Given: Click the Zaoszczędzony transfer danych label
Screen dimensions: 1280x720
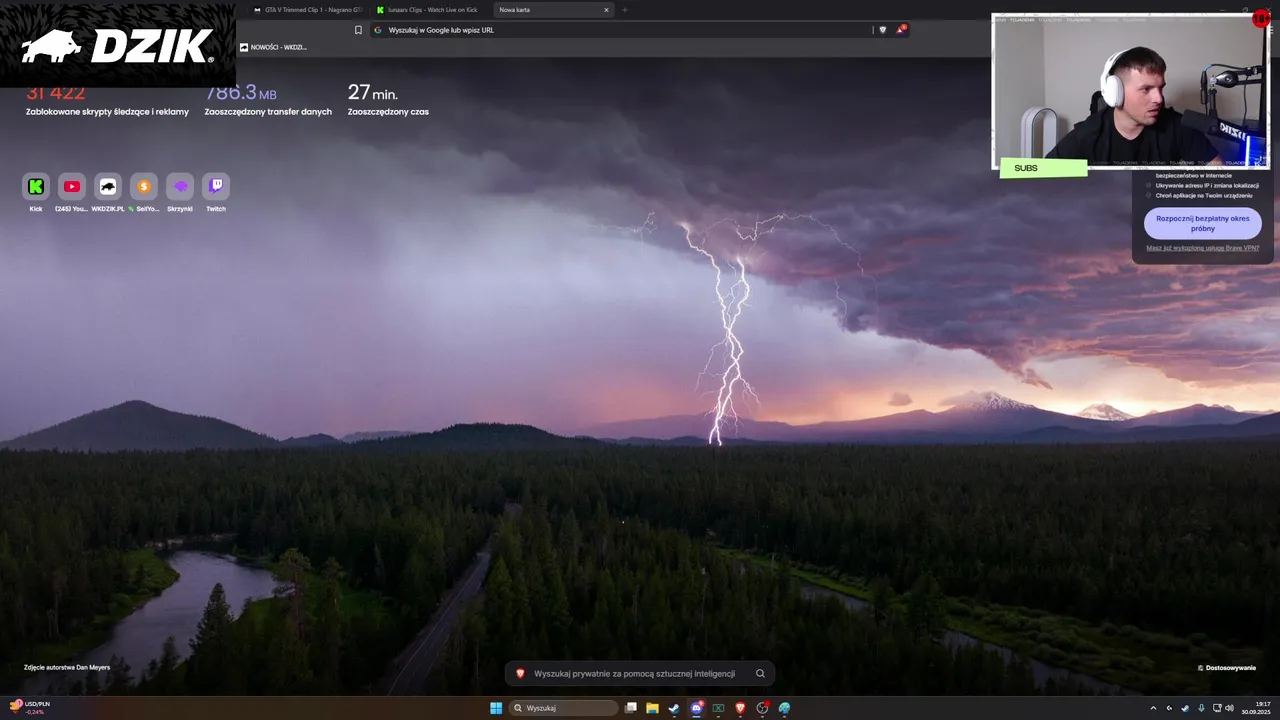Looking at the screenshot, I should tap(268, 112).
